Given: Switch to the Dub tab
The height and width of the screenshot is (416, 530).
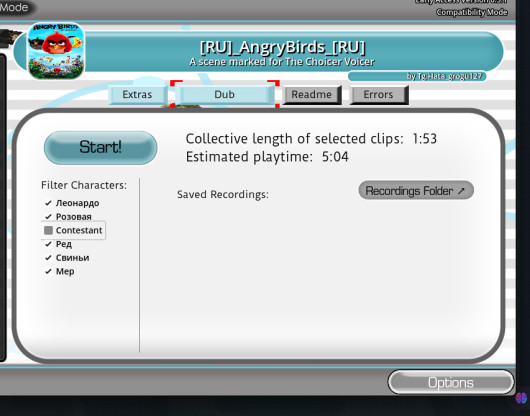Looking at the screenshot, I should [224, 95].
